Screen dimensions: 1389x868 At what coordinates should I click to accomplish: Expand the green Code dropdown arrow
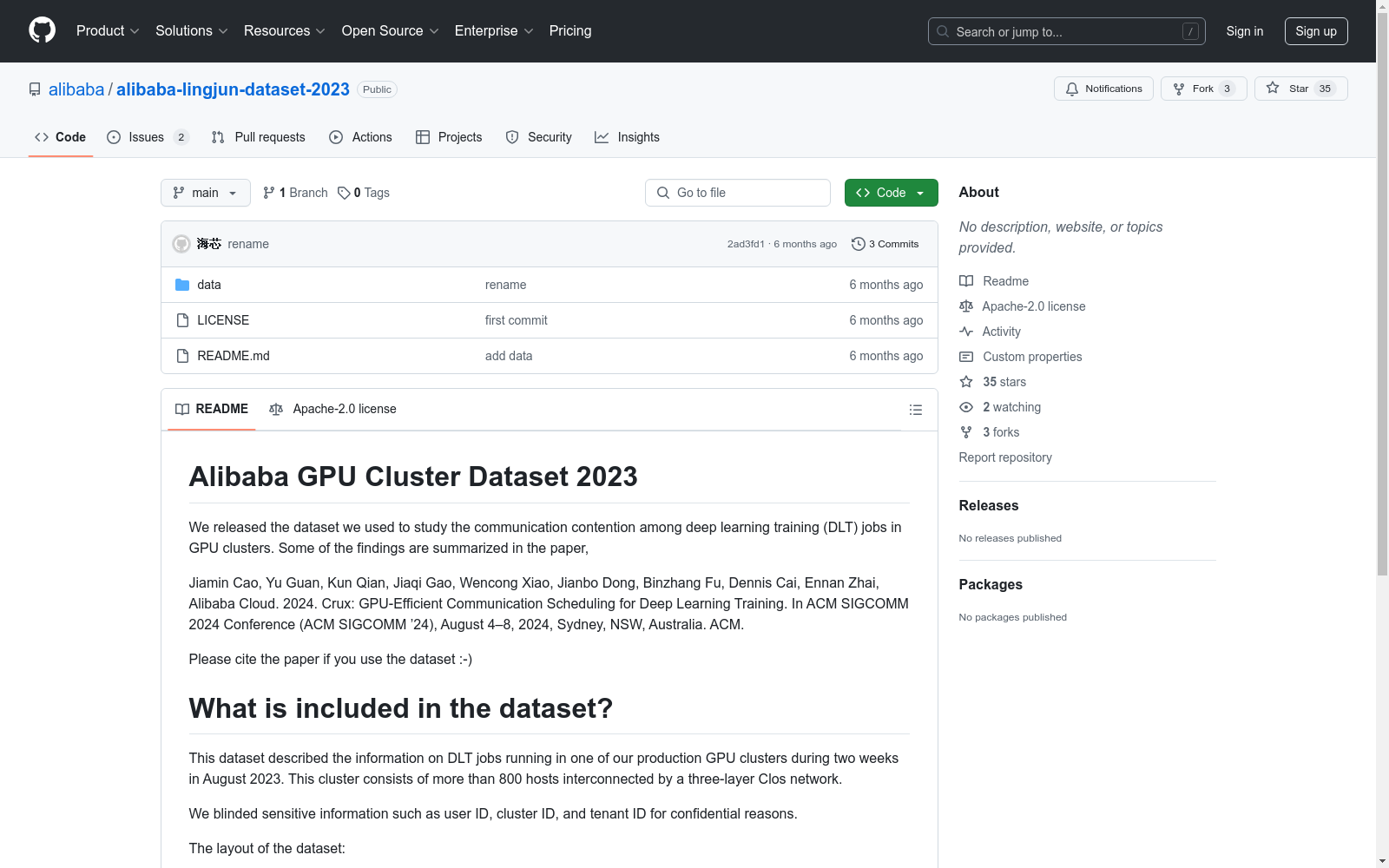tap(920, 193)
